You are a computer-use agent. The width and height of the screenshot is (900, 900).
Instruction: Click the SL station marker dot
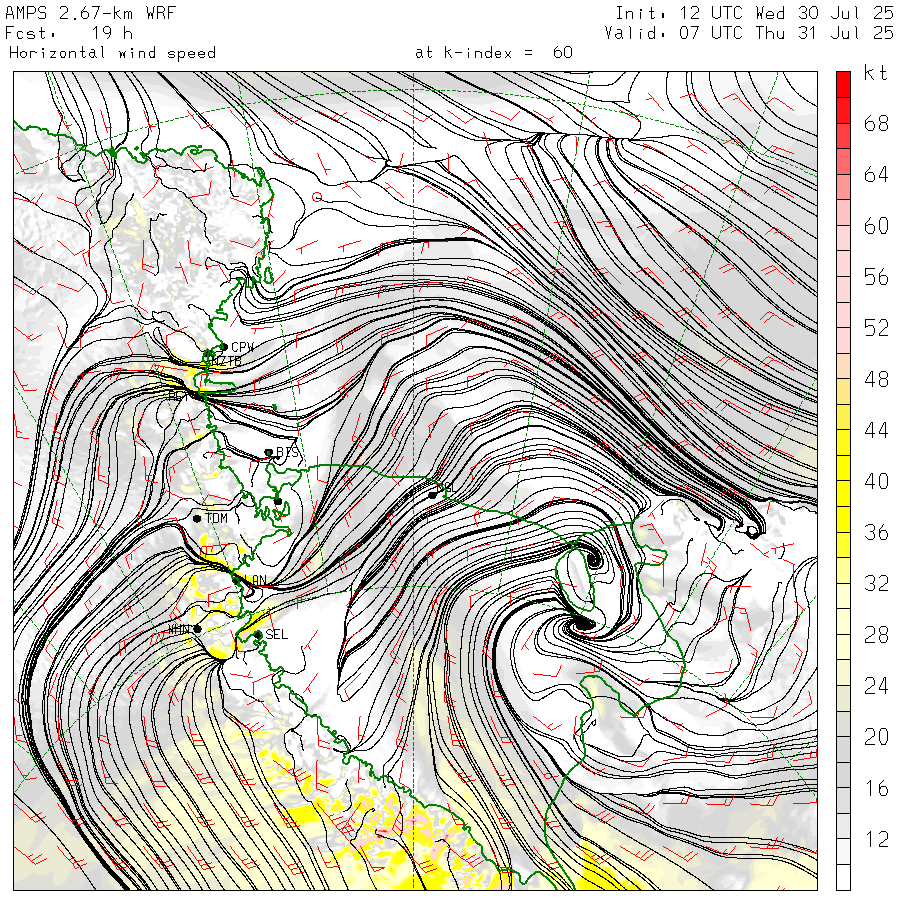pos(432,495)
